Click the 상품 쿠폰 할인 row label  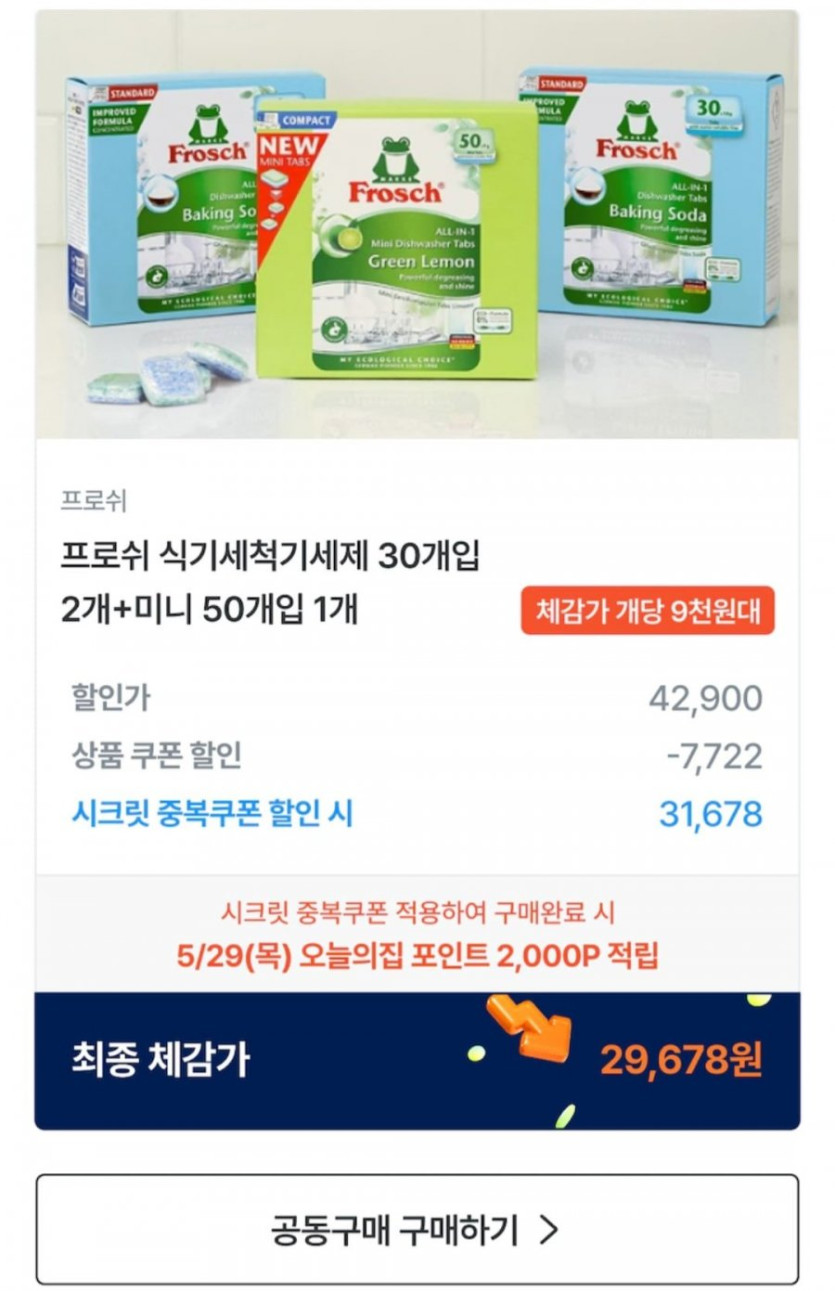pyautogui.click(x=156, y=755)
